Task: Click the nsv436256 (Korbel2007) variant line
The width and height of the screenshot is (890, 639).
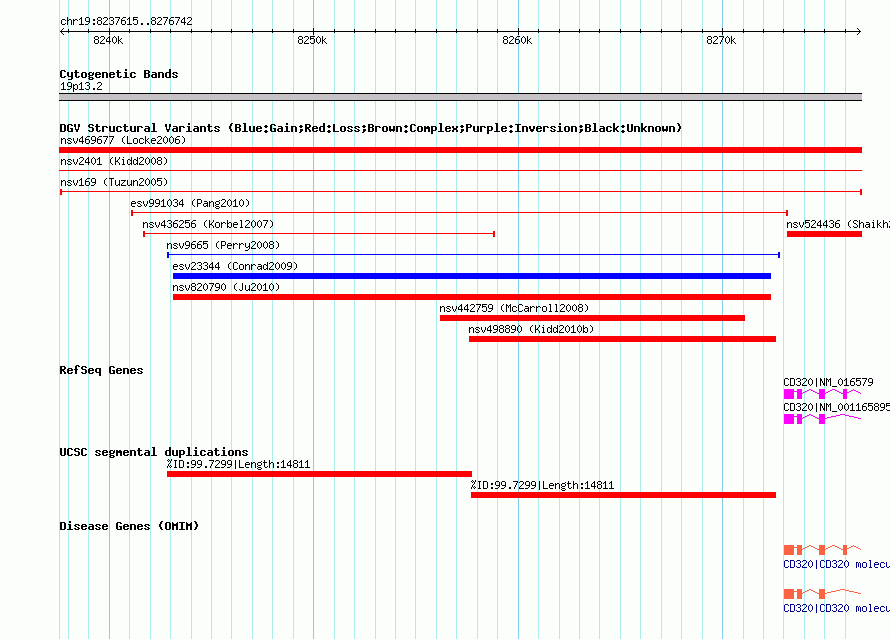Action: click(x=319, y=234)
